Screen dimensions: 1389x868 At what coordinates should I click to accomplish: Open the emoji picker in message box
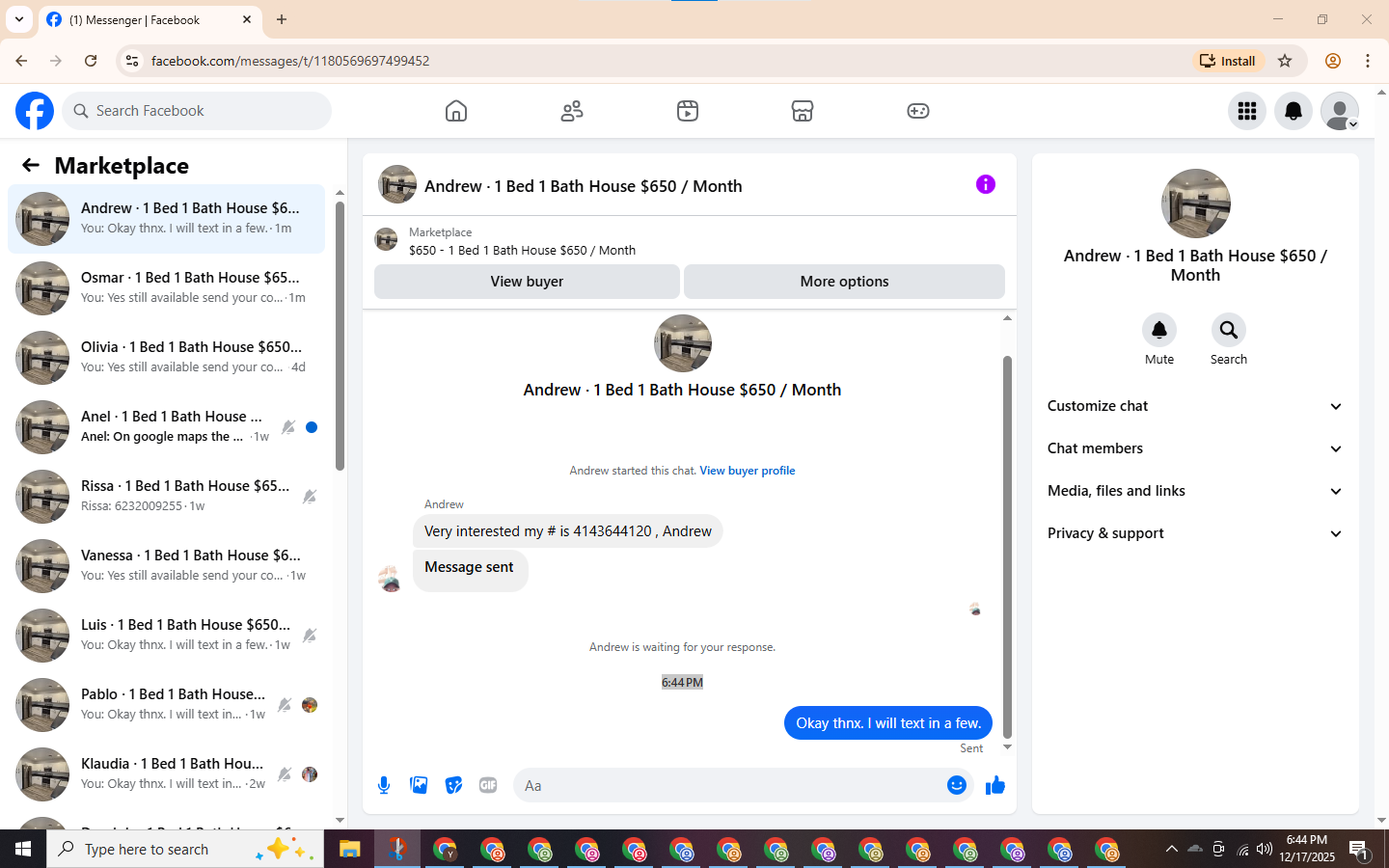coord(957,785)
